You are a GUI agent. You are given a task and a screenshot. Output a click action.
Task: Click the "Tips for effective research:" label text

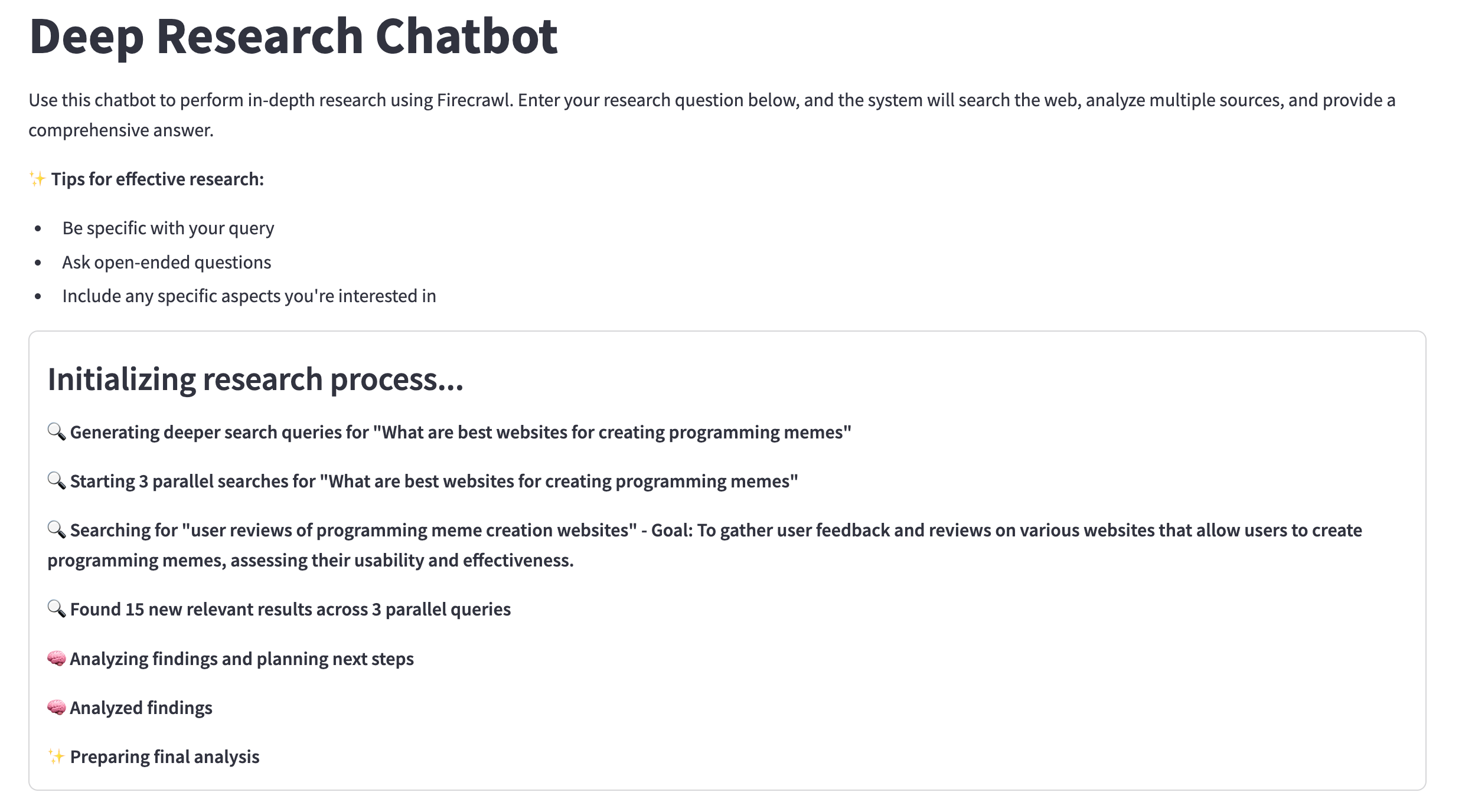[x=157, y=179]
